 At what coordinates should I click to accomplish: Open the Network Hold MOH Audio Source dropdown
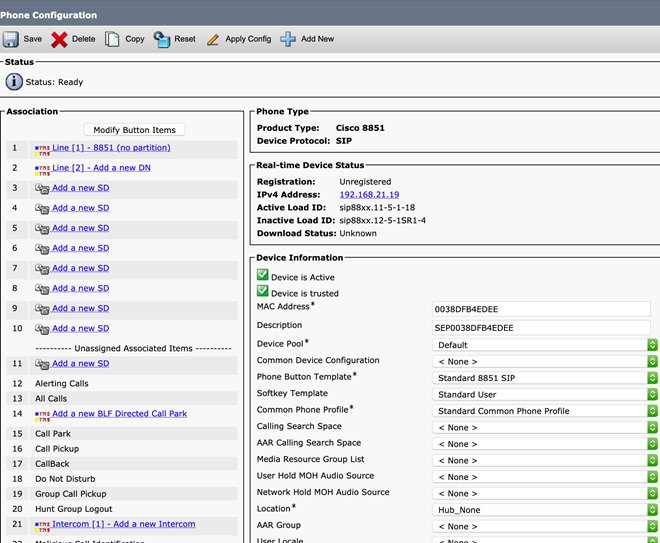pyautogui.click(x=545, y=493)
